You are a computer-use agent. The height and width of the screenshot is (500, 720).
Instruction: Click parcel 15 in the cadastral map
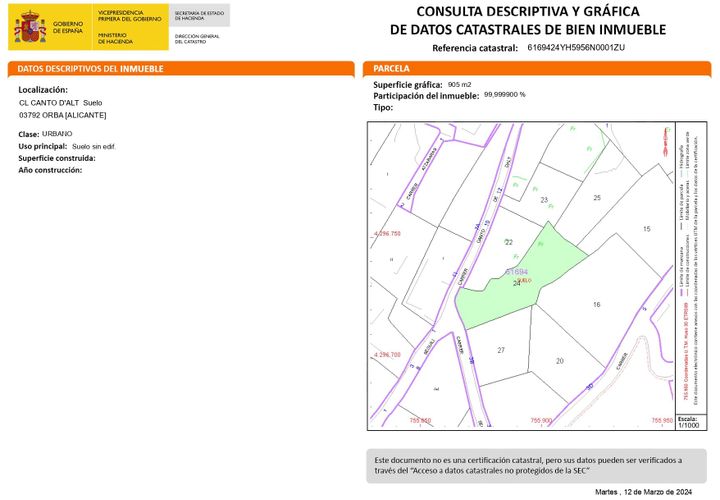[x=647, y=229]
